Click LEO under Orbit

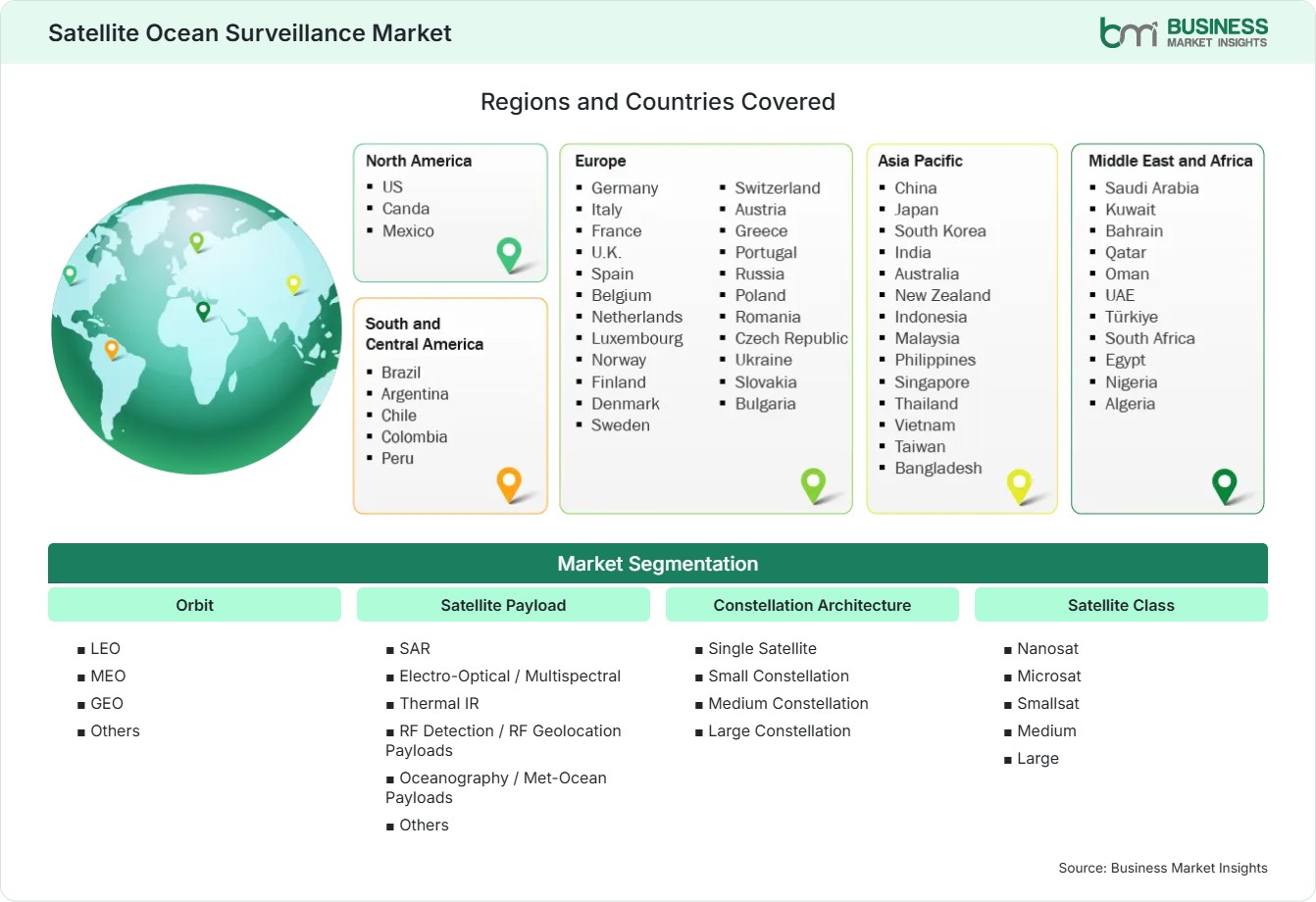click(105, 649)
